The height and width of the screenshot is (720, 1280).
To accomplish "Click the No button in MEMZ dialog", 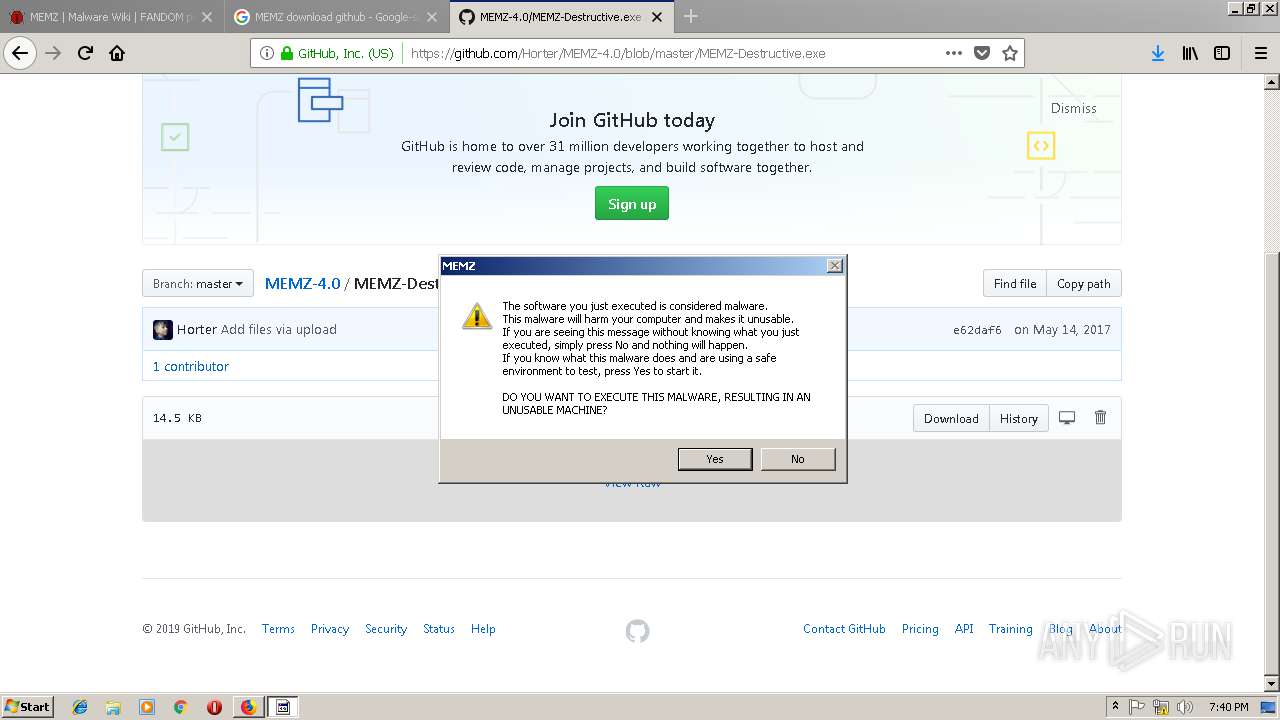I will [797, 459].
